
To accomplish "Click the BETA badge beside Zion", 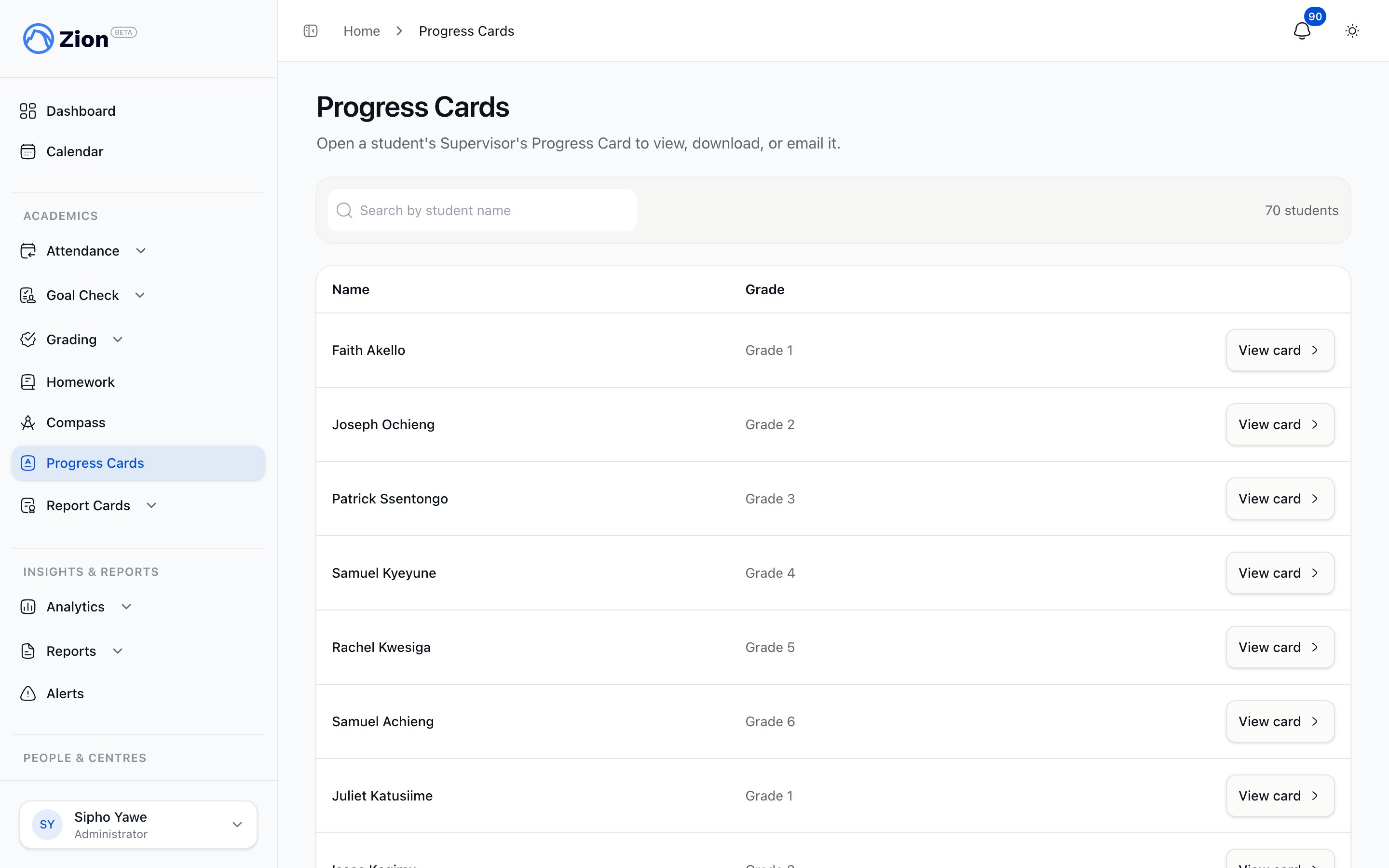I will click(123, 32).
